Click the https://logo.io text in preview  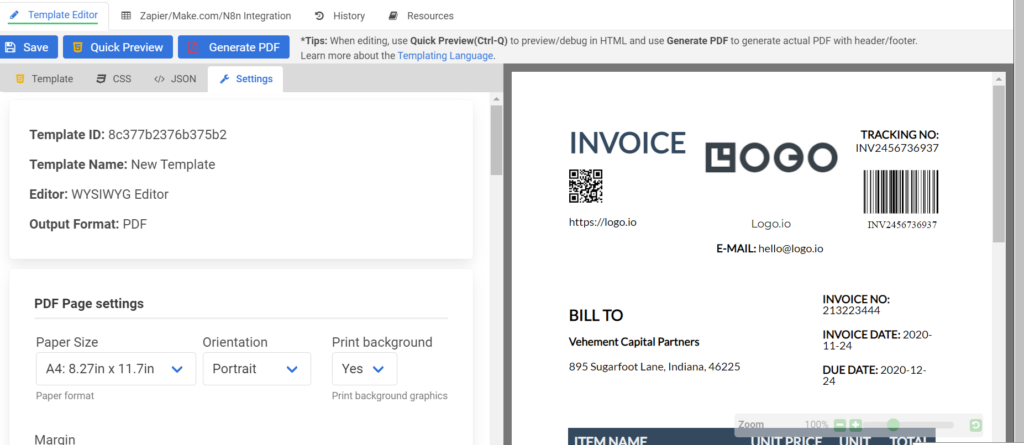point(603,222)
